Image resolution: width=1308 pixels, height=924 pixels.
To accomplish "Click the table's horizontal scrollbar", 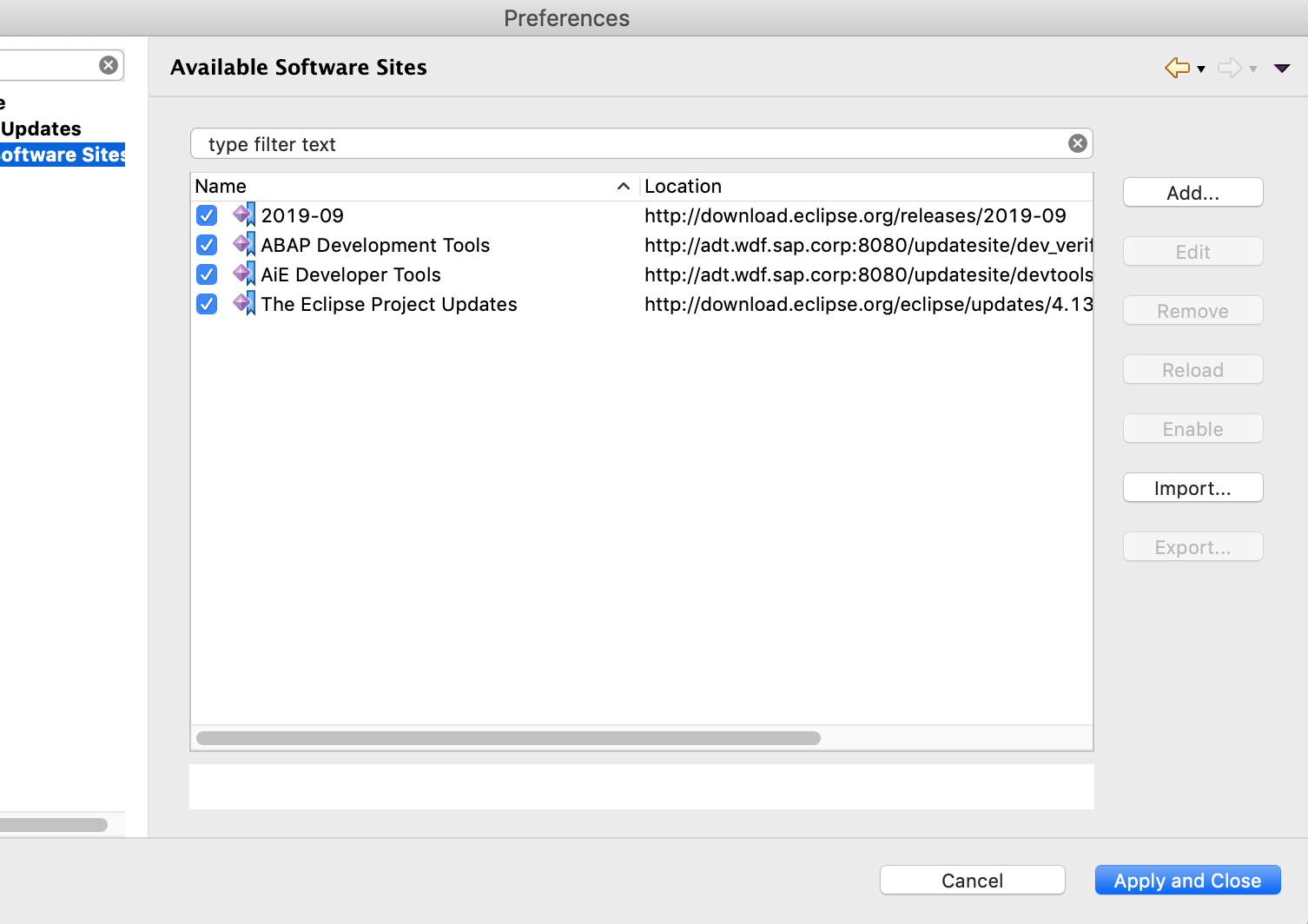I will [x=508, y=738].
